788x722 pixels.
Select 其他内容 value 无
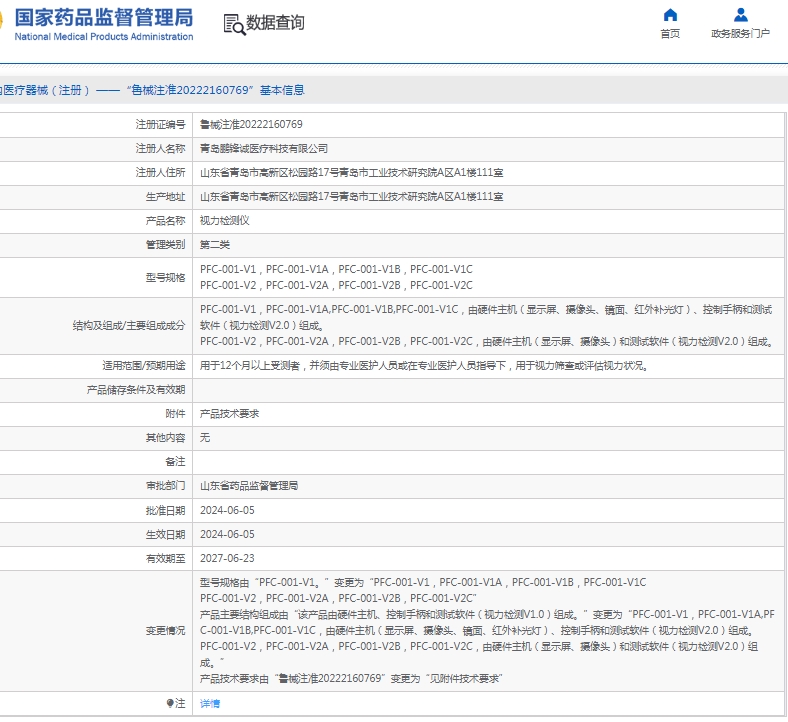pyautogui.click(x=205, y=438)
